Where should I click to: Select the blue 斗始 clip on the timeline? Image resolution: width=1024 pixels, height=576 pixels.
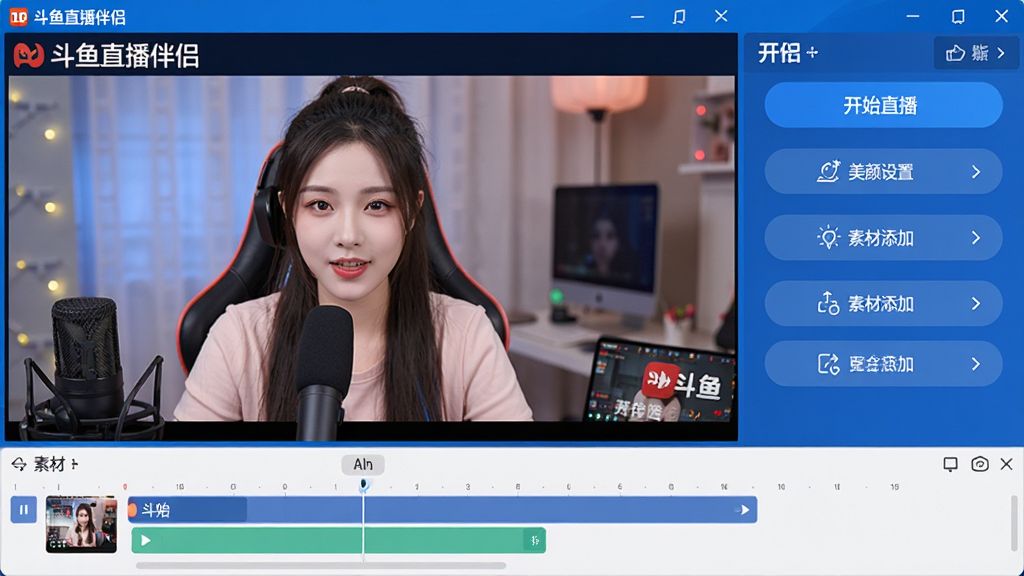tap(442, 510)
